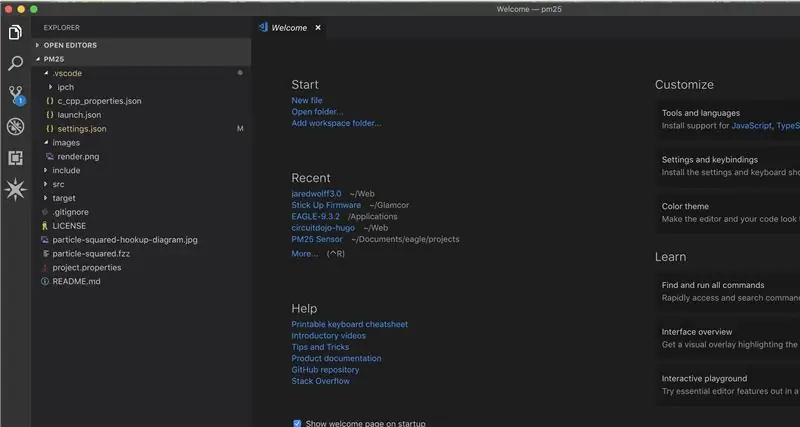Screen dimensions: 800x427
Task: Click the Open folder... link
Action: (x=317, y=112)
